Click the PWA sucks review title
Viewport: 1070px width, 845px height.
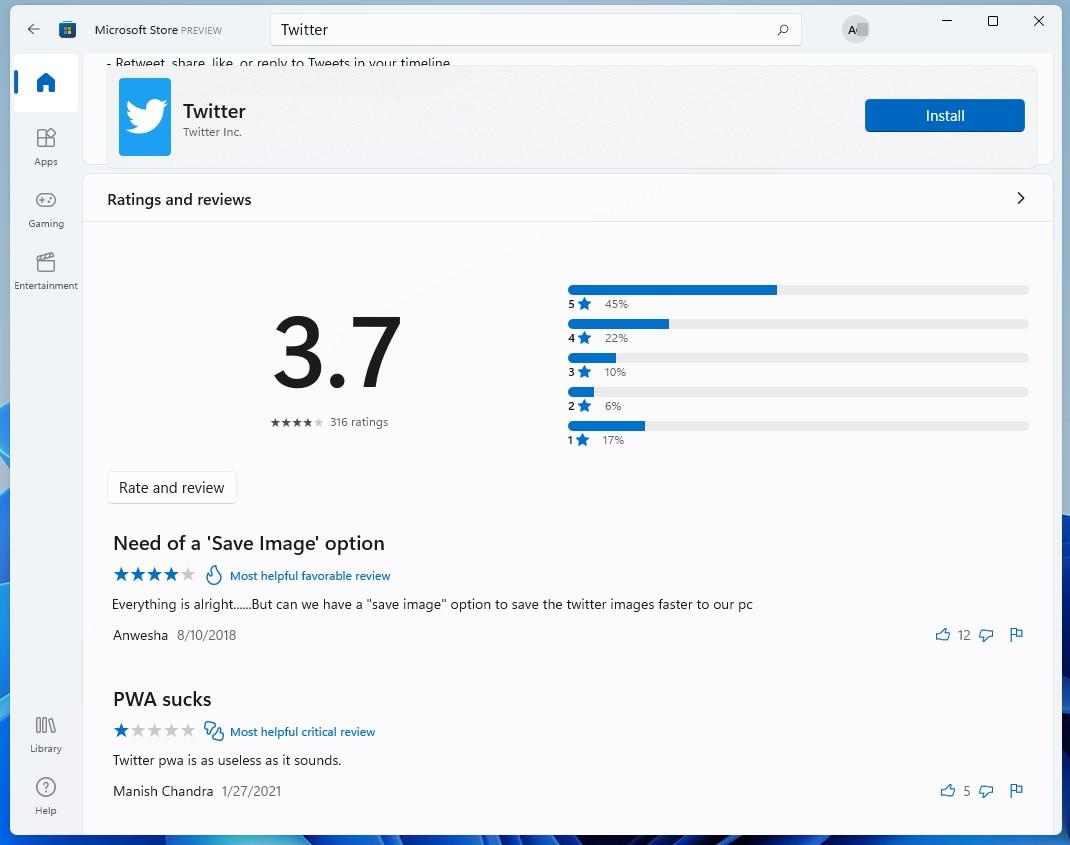pyautogui.click(x=162, y=699)
